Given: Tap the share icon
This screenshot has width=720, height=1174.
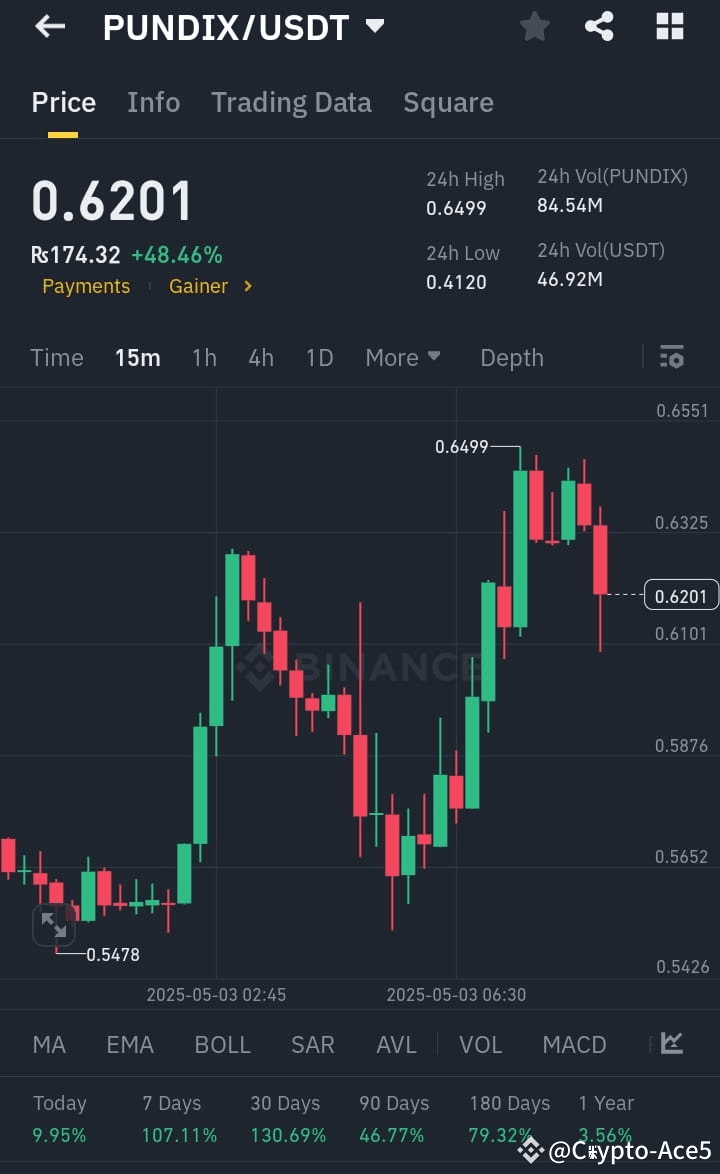Looking at the screenshot, I should pyautogui.click(x=599, y=26).
